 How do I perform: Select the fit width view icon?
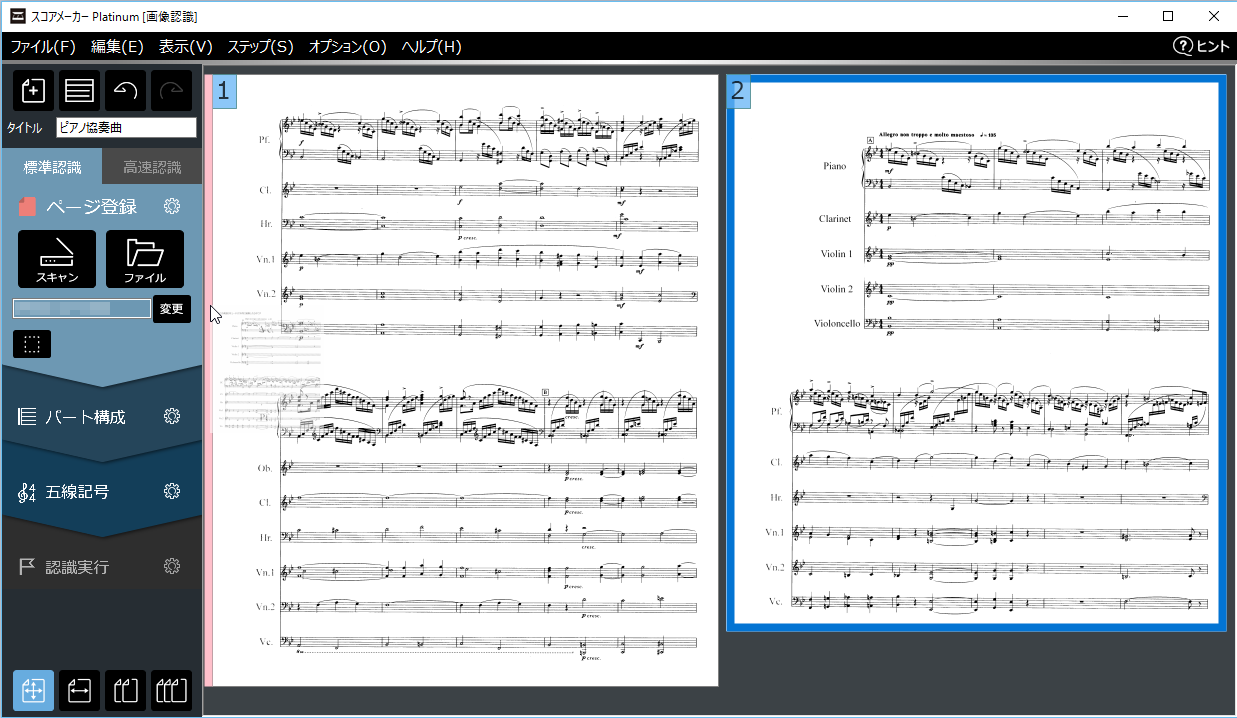[x=79, y=690]
